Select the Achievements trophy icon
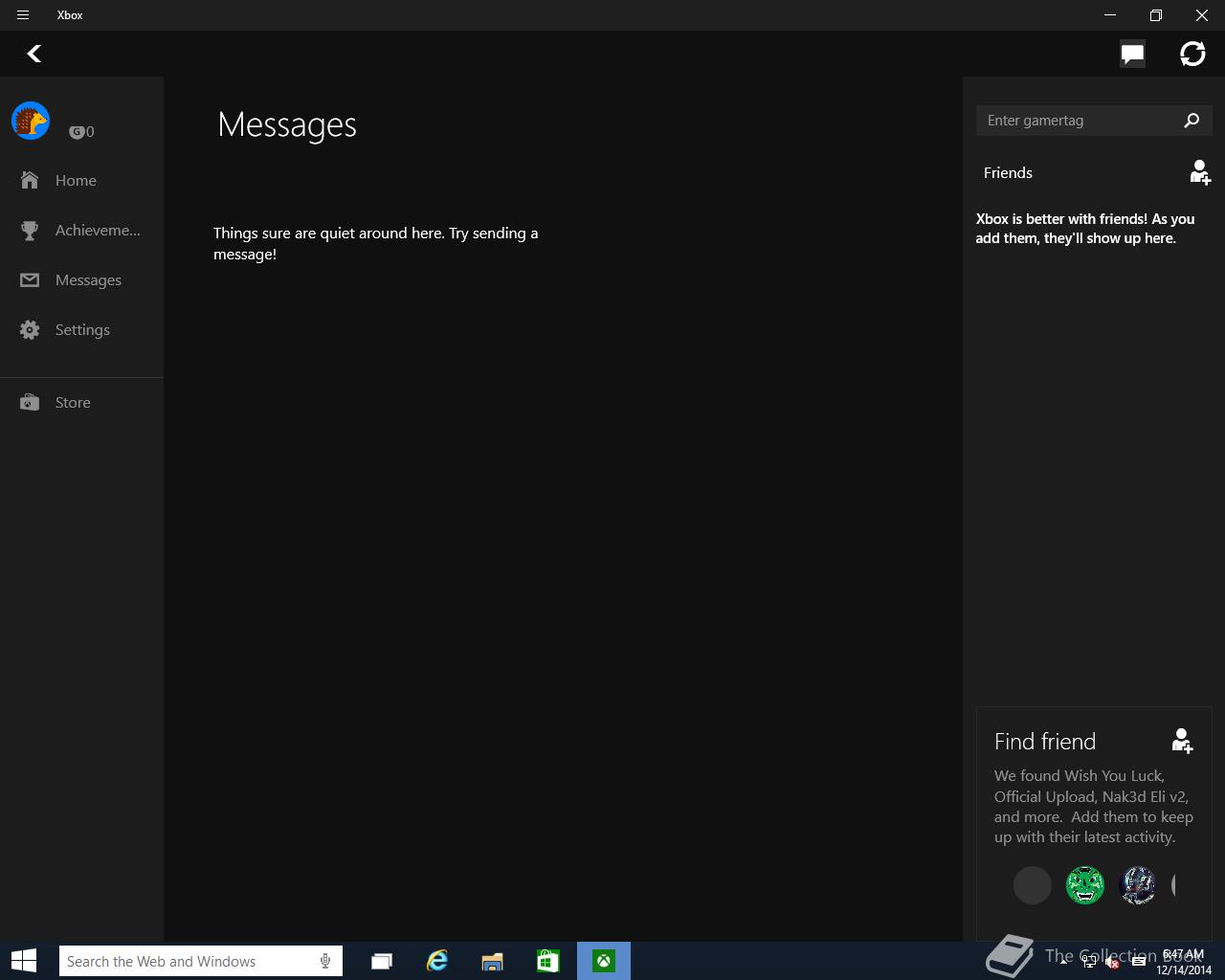This screenshot has height=980, width=1225. coord(30,230)
